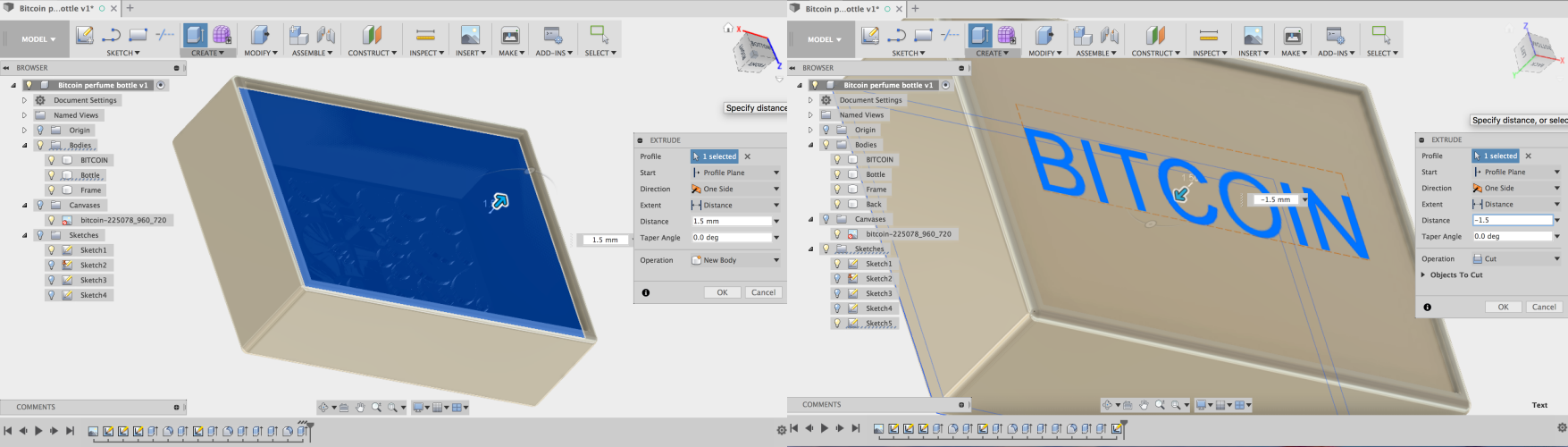Open Operation Cut dropdown in right window
This screenshot has height=447, width=1568.
click(x=1516, y=258)
